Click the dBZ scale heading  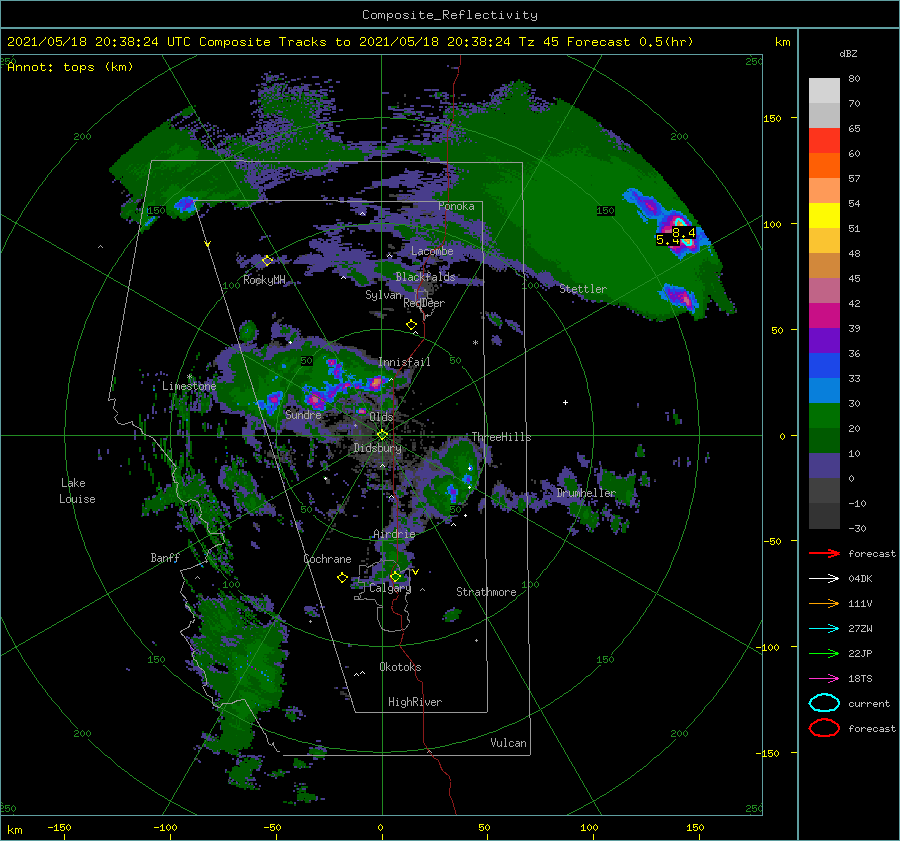pyautogui.click(x=848, y=54)
